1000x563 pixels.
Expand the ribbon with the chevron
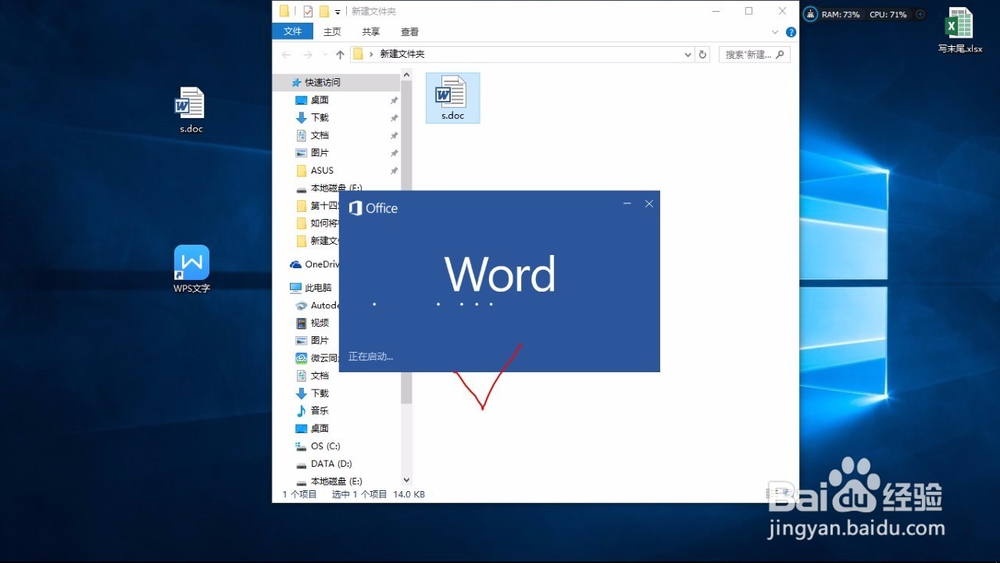(x=775, y=32)
